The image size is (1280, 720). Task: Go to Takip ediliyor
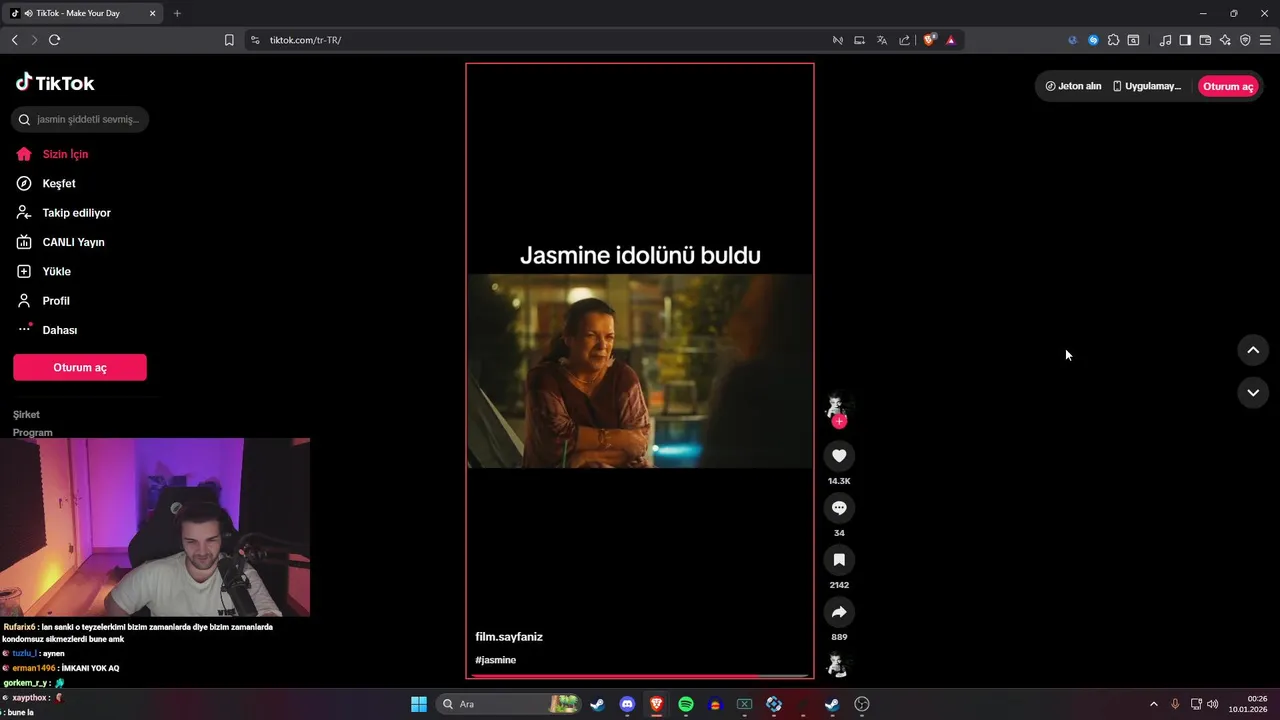coord(63,213)
